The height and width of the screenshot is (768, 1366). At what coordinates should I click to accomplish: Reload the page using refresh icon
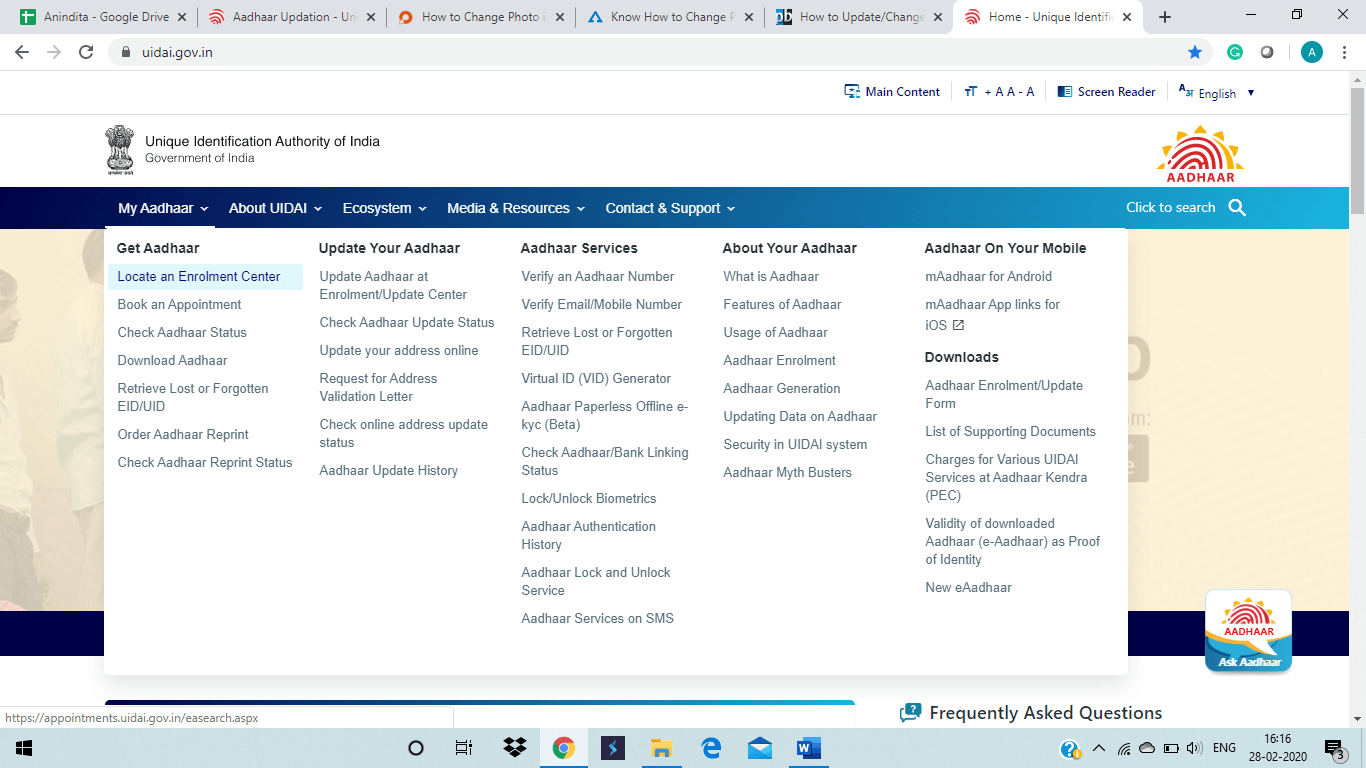tap(86, 52)
